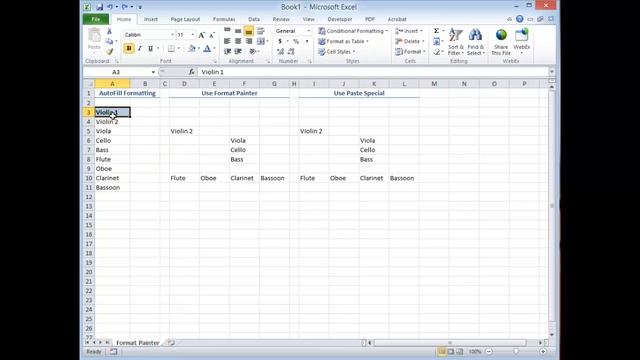Align text left icon
This screenshot has width=640, height=360.
[x=227, y=41]
